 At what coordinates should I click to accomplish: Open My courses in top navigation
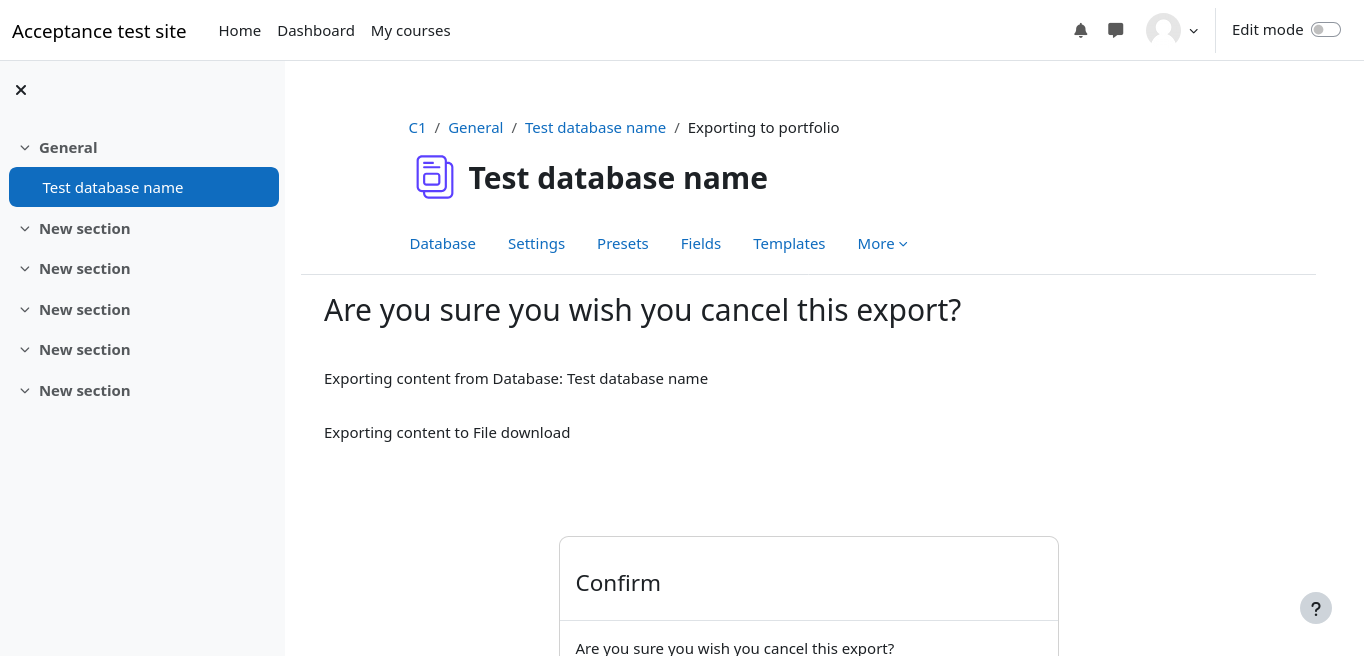(410, 31)
